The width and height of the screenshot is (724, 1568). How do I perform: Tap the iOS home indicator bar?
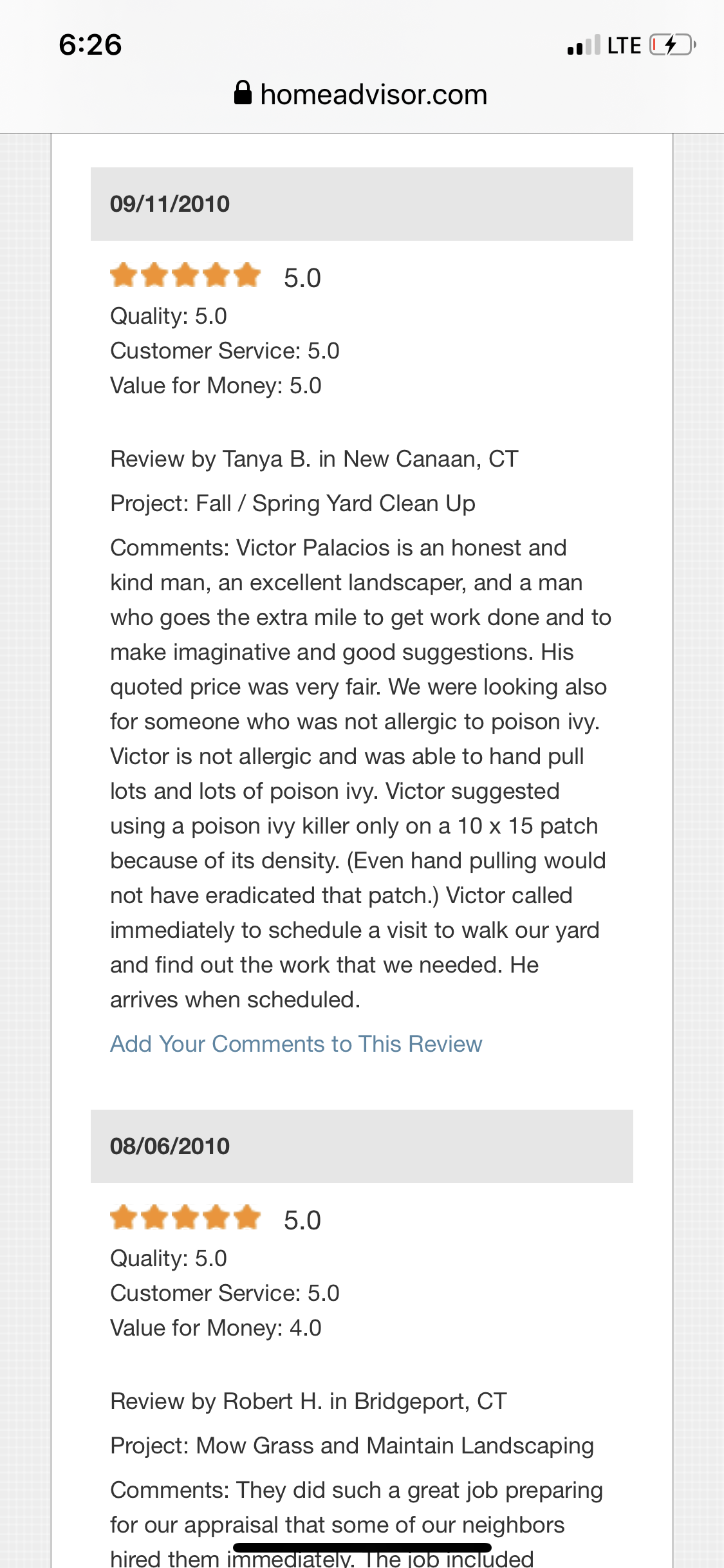[362, 1547]
